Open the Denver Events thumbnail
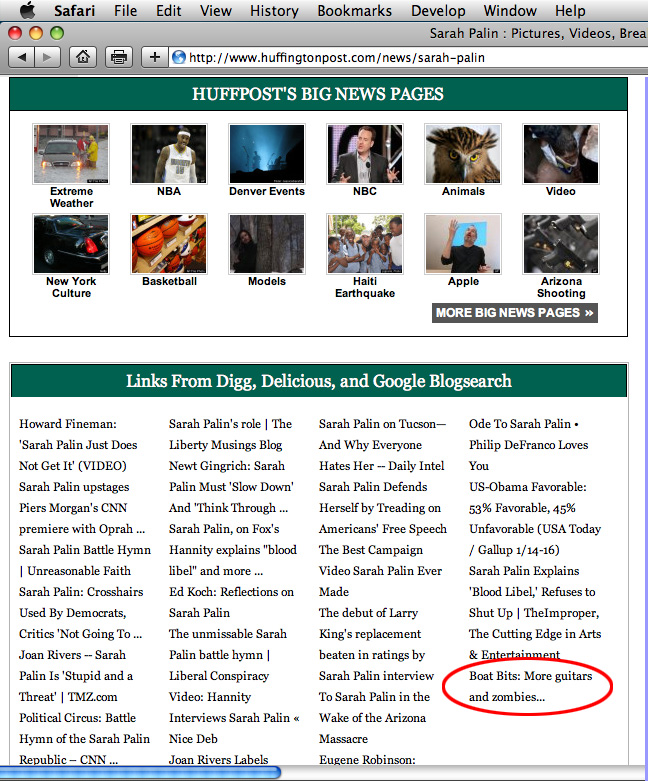648x781 pixels. 267,154
